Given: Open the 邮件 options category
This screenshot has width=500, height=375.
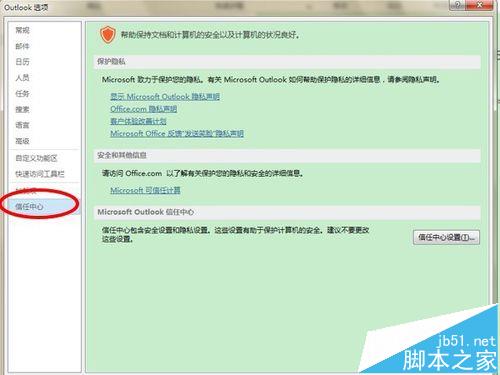Looking at the screenshot, I should (x=22, y=46).
